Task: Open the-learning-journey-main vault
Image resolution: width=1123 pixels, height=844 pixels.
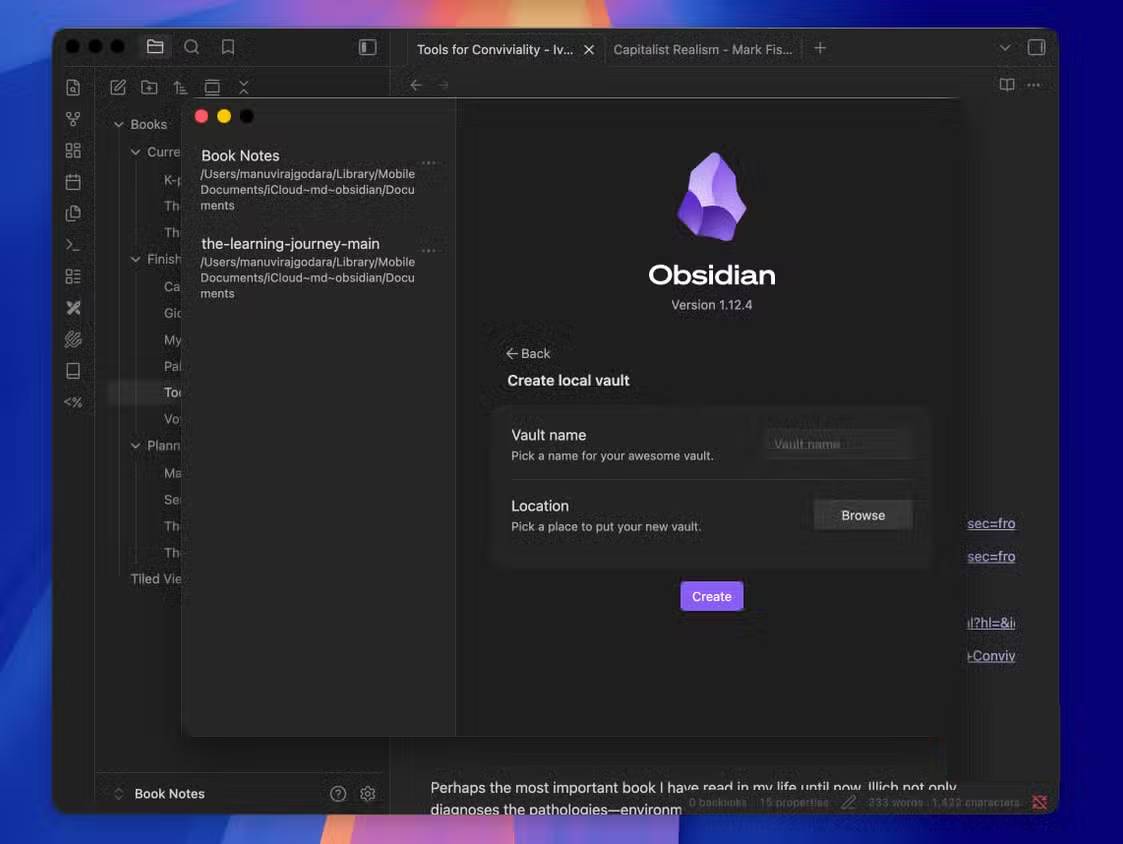Action: tap(308, 268)
